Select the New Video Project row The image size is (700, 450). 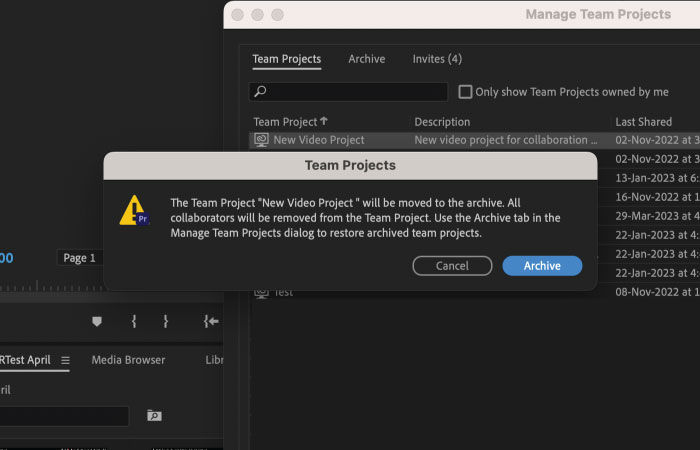(x=474, y=140)
